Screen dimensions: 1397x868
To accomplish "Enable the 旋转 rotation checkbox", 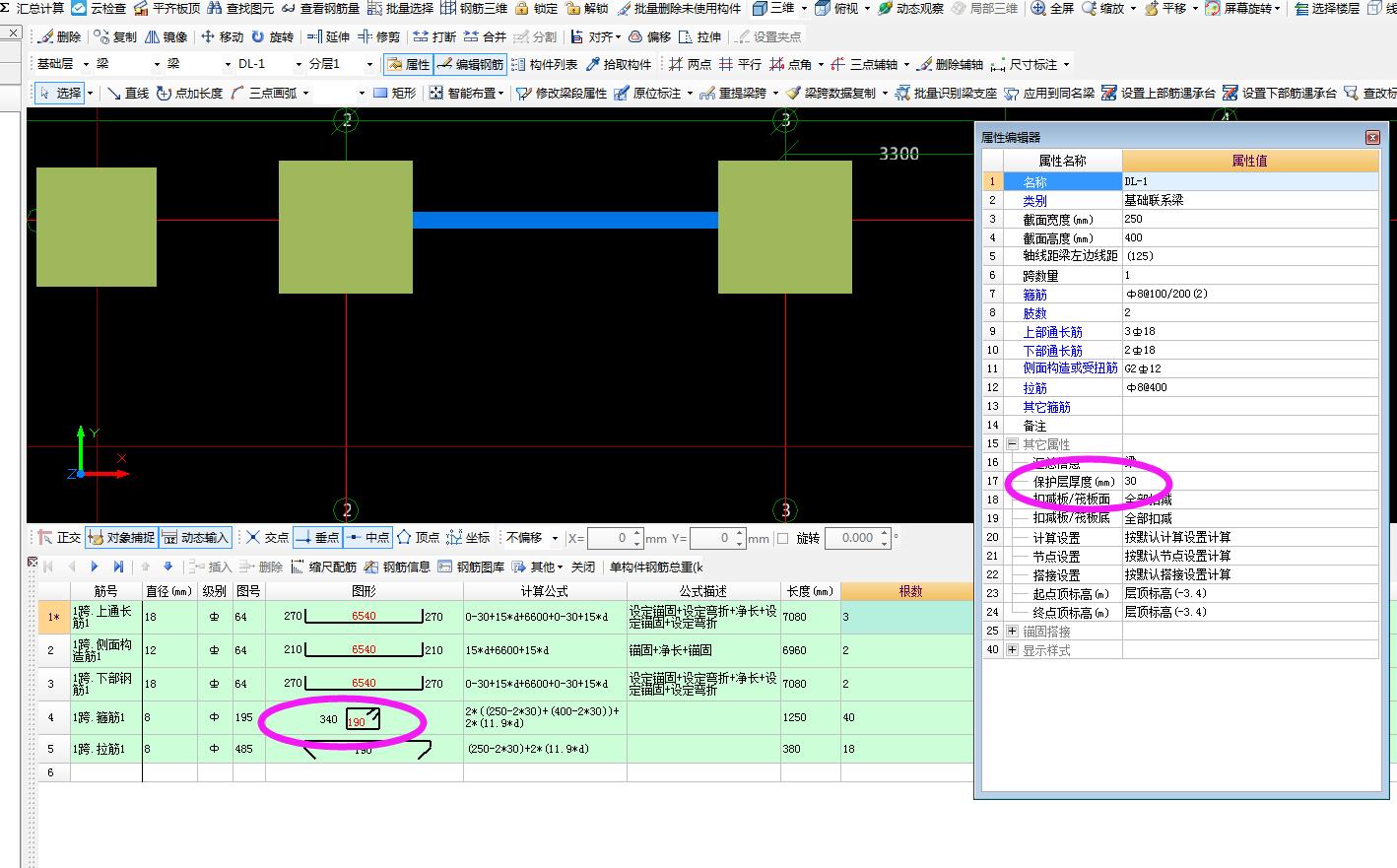I will 782,538.
